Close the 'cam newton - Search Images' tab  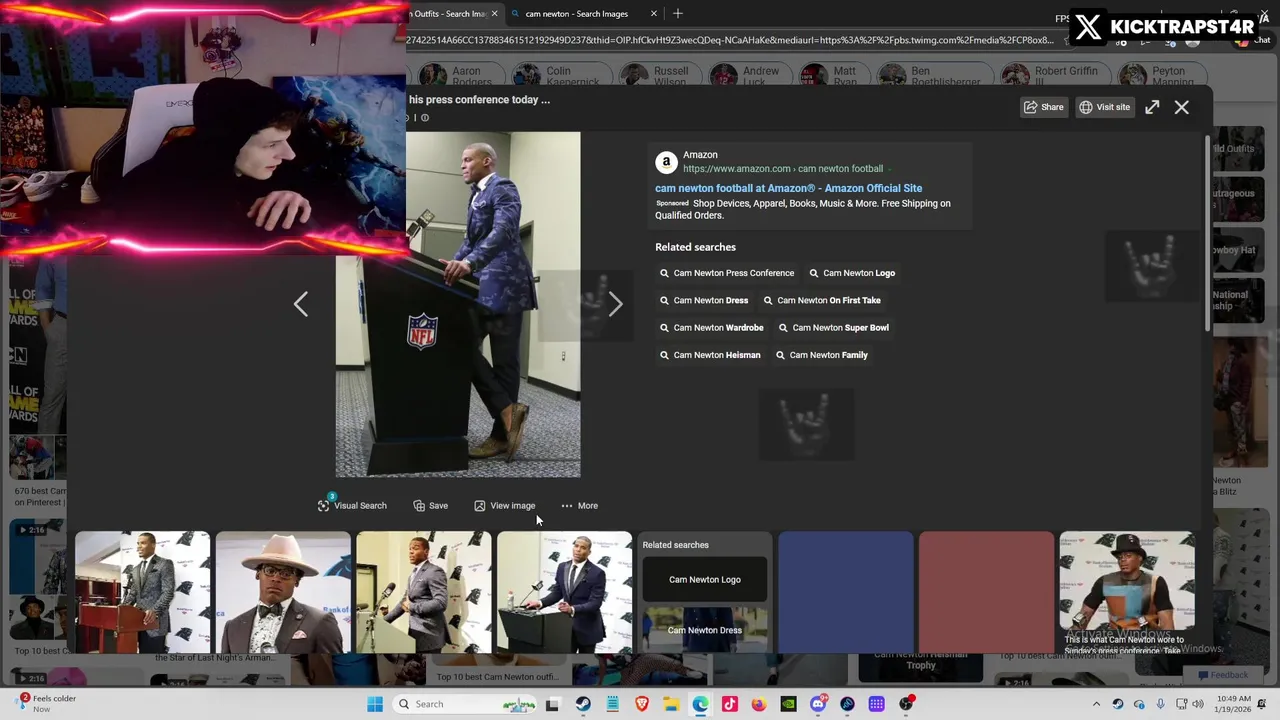click(654, 14)
